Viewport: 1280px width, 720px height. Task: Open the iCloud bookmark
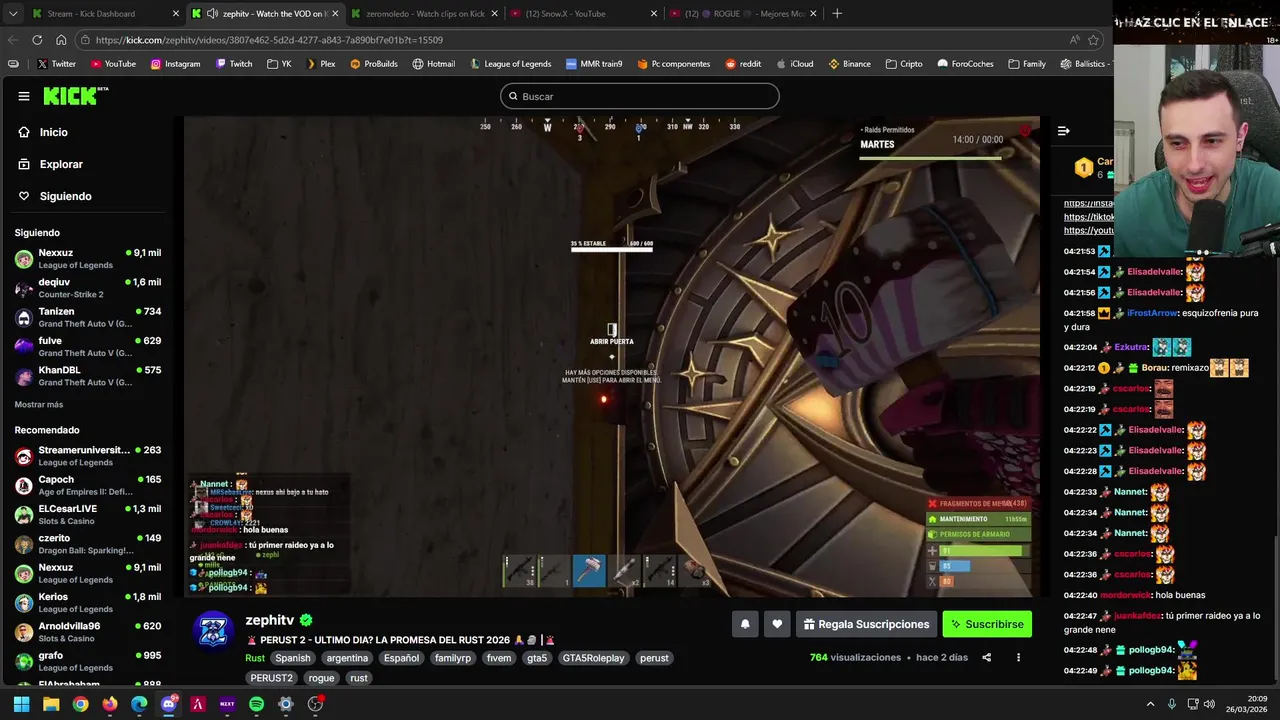tap(795, 64)
